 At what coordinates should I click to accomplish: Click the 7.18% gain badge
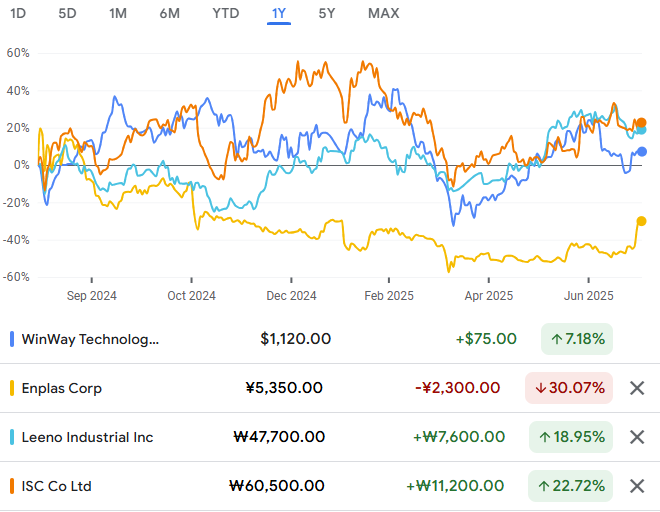(x=577, y=339)
